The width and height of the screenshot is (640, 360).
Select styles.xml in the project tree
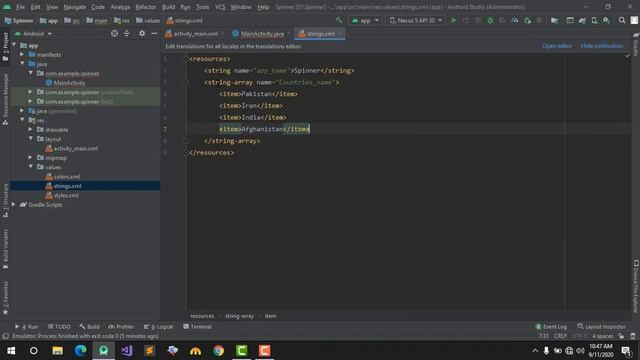point(62,195)
